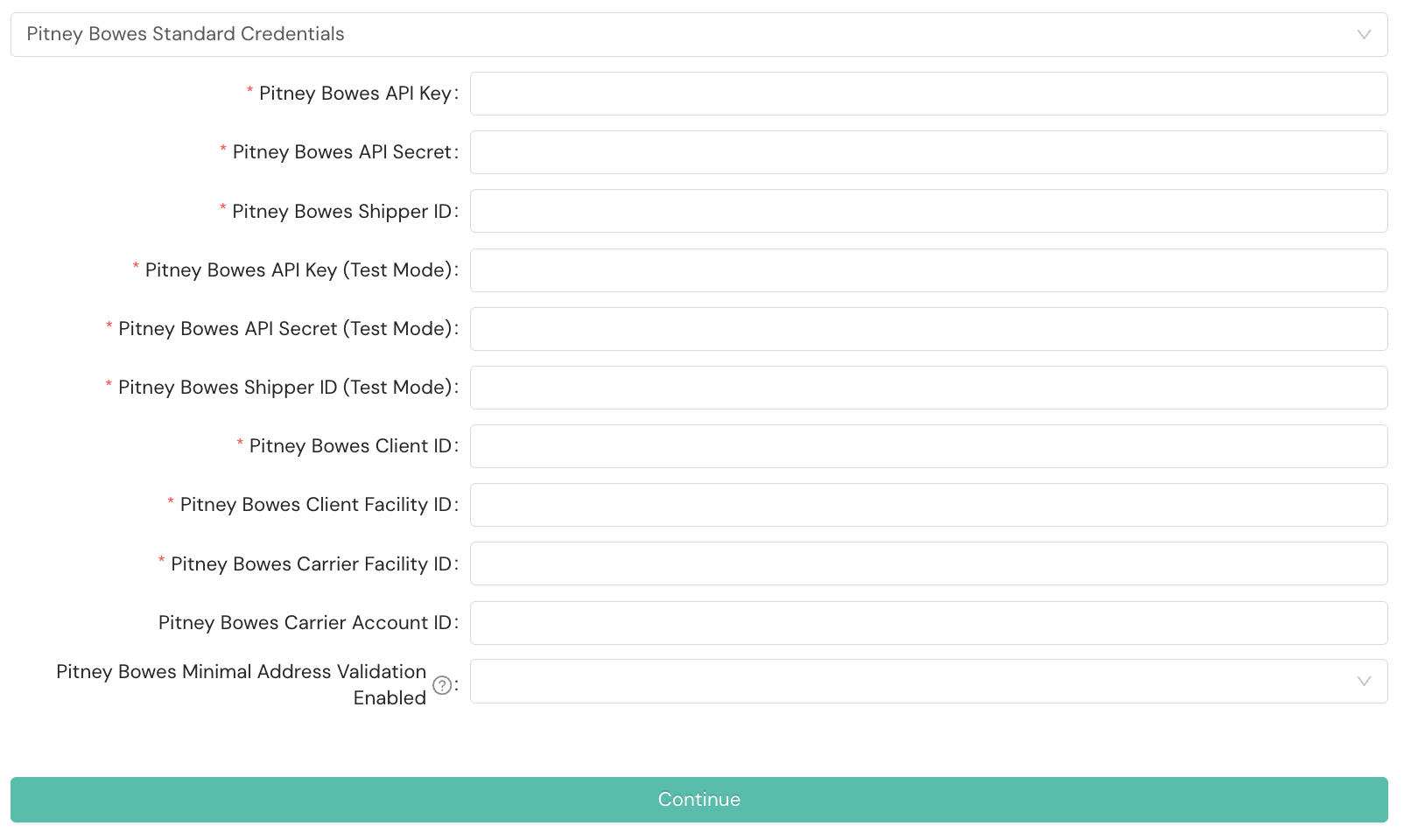Image resolution: width=1404 pixels, height=840 pixels.
Task: Click the 'Pitney Bowes Shipper ID' label
Action: pyautogui.click(x=342, y=212)
